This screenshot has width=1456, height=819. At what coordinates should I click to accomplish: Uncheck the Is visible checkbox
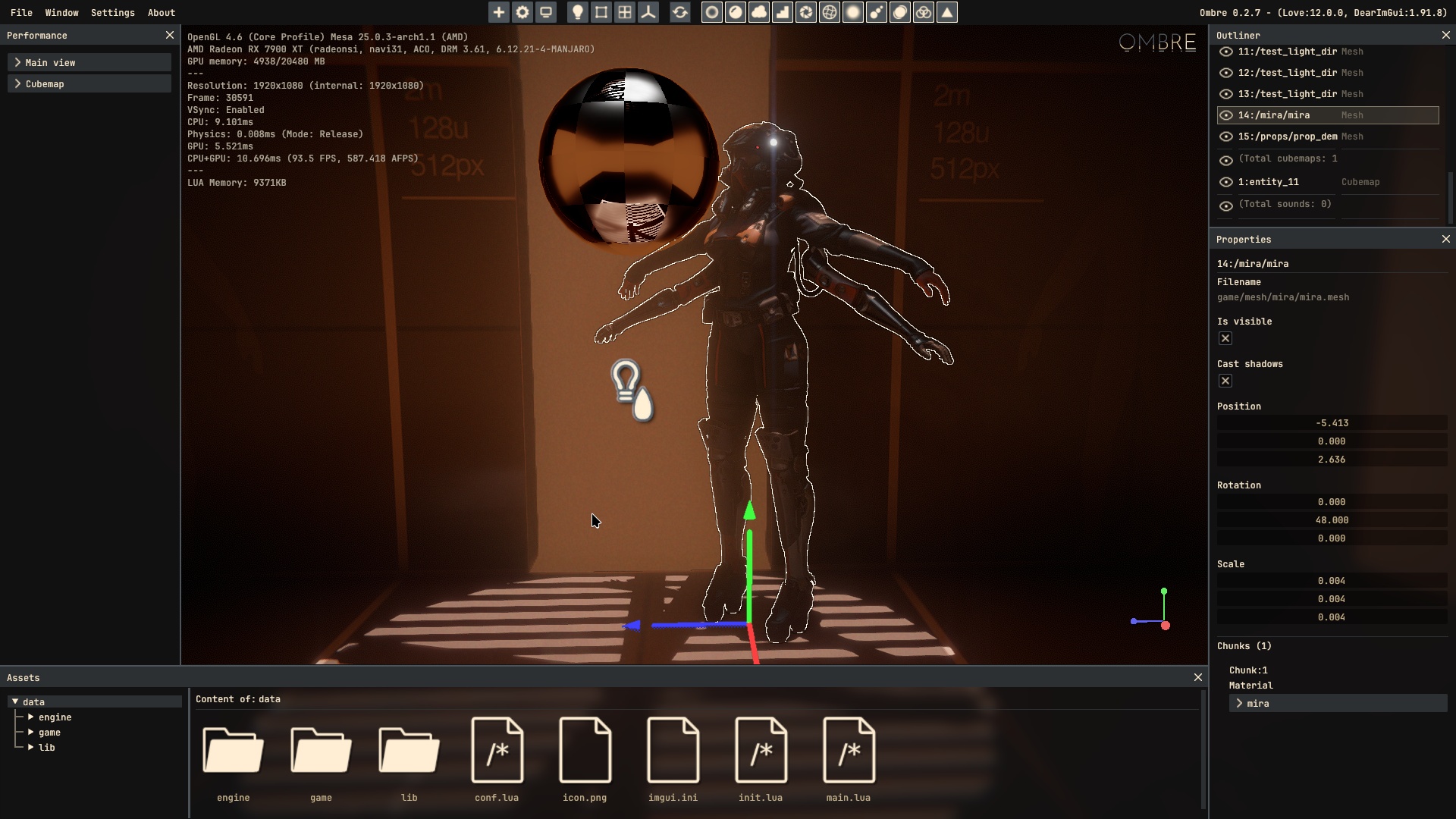pos(1225,338)
